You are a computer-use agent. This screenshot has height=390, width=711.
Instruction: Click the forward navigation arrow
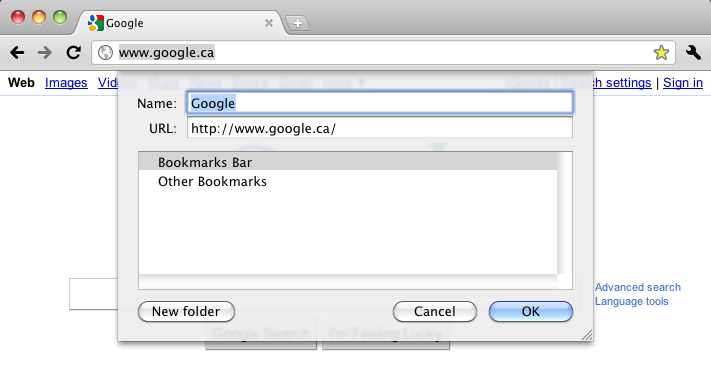click(x=44, y=53)
